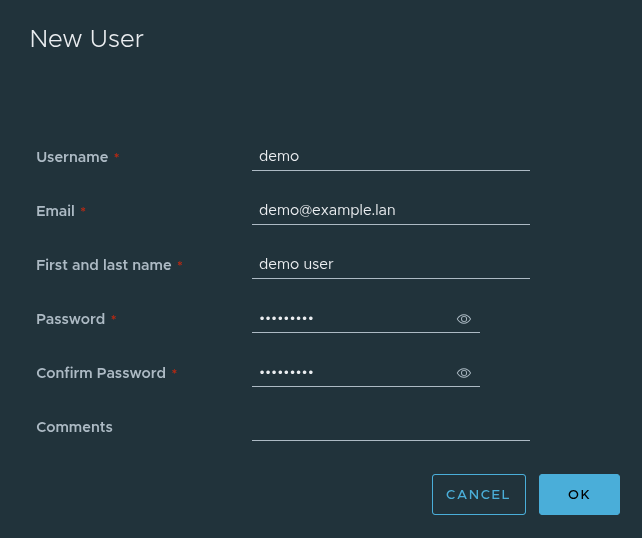Click the Confirm Password label
This screenshot has width=642, height=538.
tap(101, 373)
